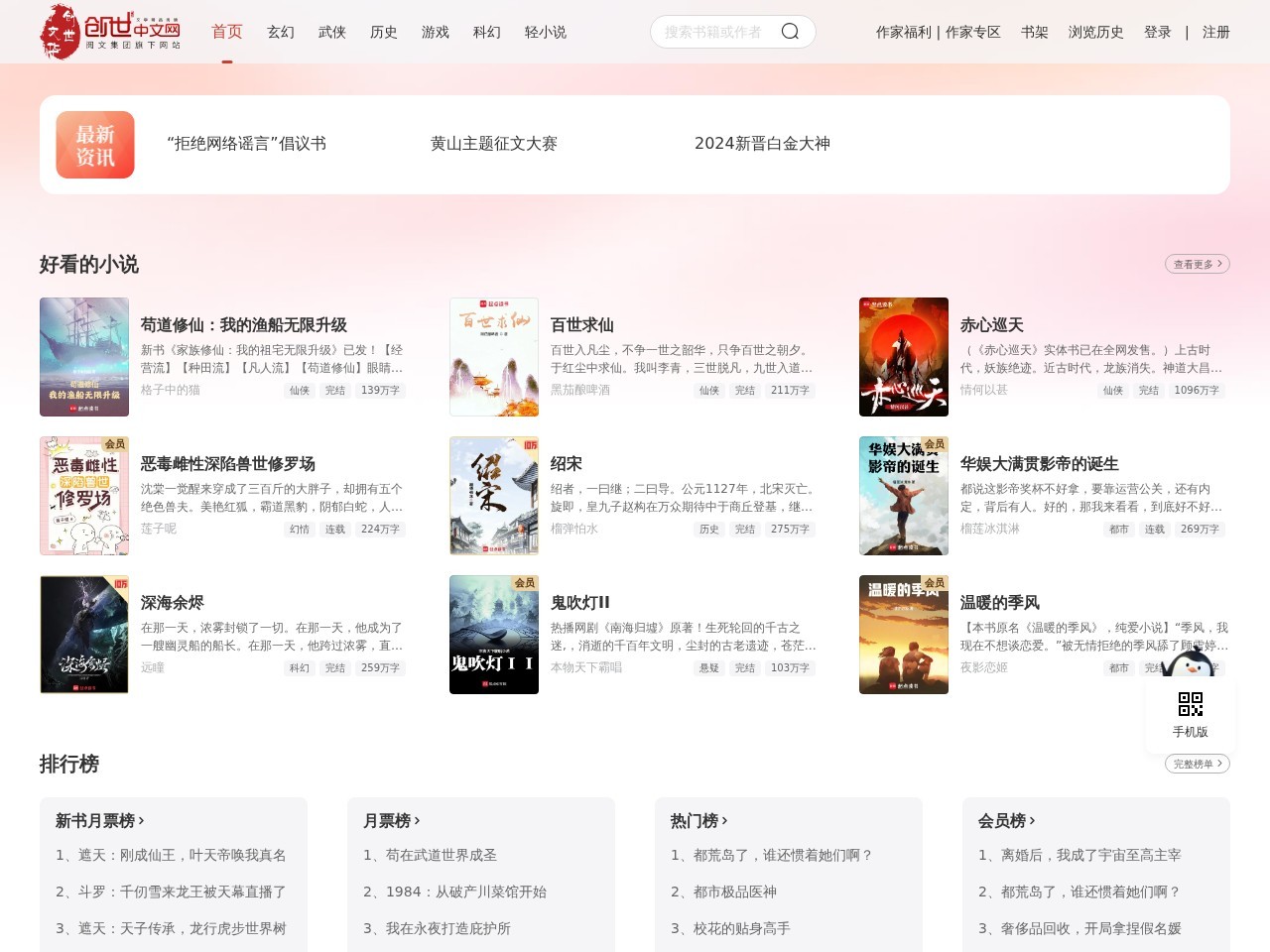This screenshot has width=1270, height=952.
Task: Click the 悬疑 tag on 鬼吹灯II
Action: pos(709,668)
